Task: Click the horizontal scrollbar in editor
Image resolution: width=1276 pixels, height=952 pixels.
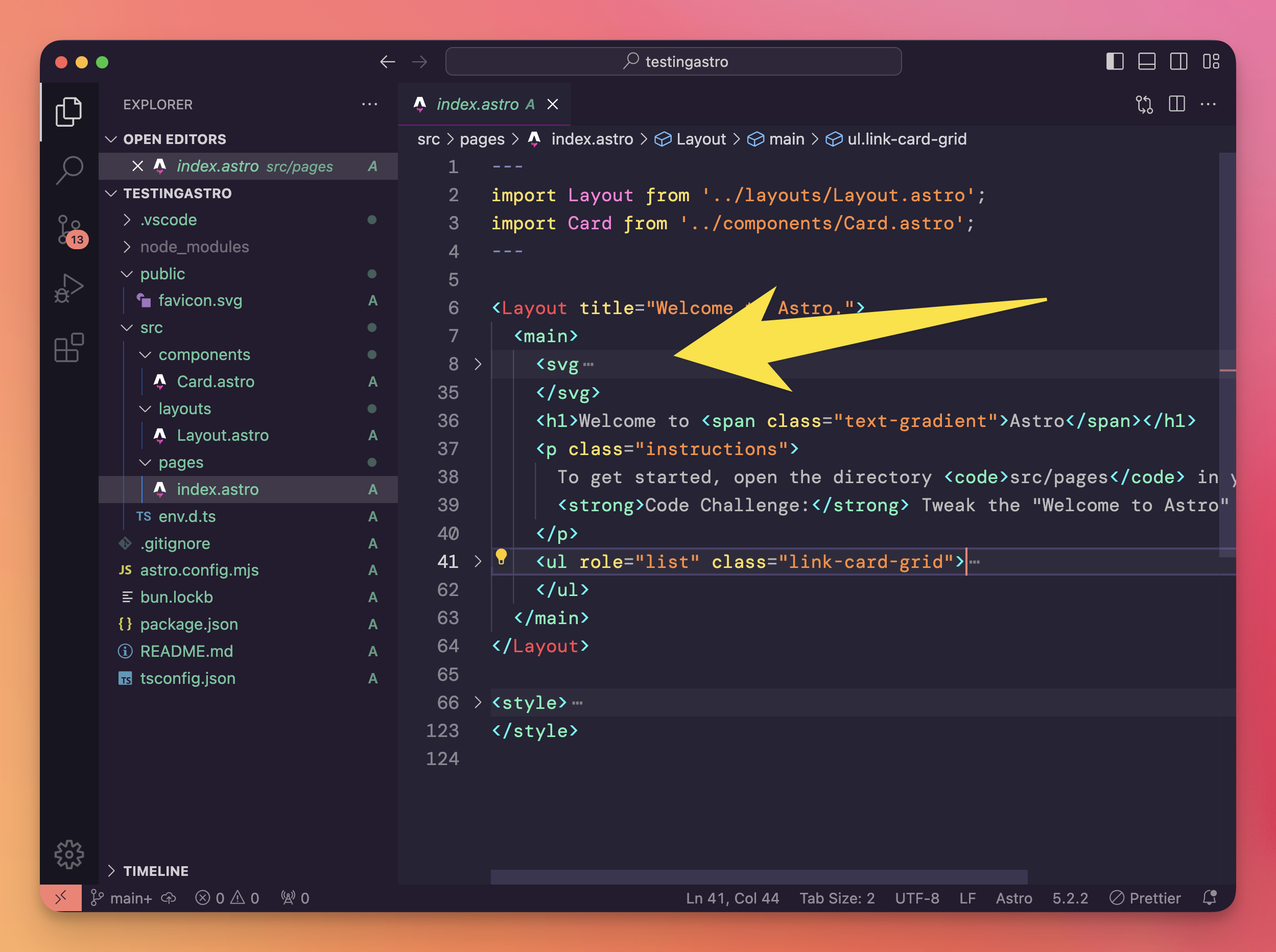Action: pos(759,876)
